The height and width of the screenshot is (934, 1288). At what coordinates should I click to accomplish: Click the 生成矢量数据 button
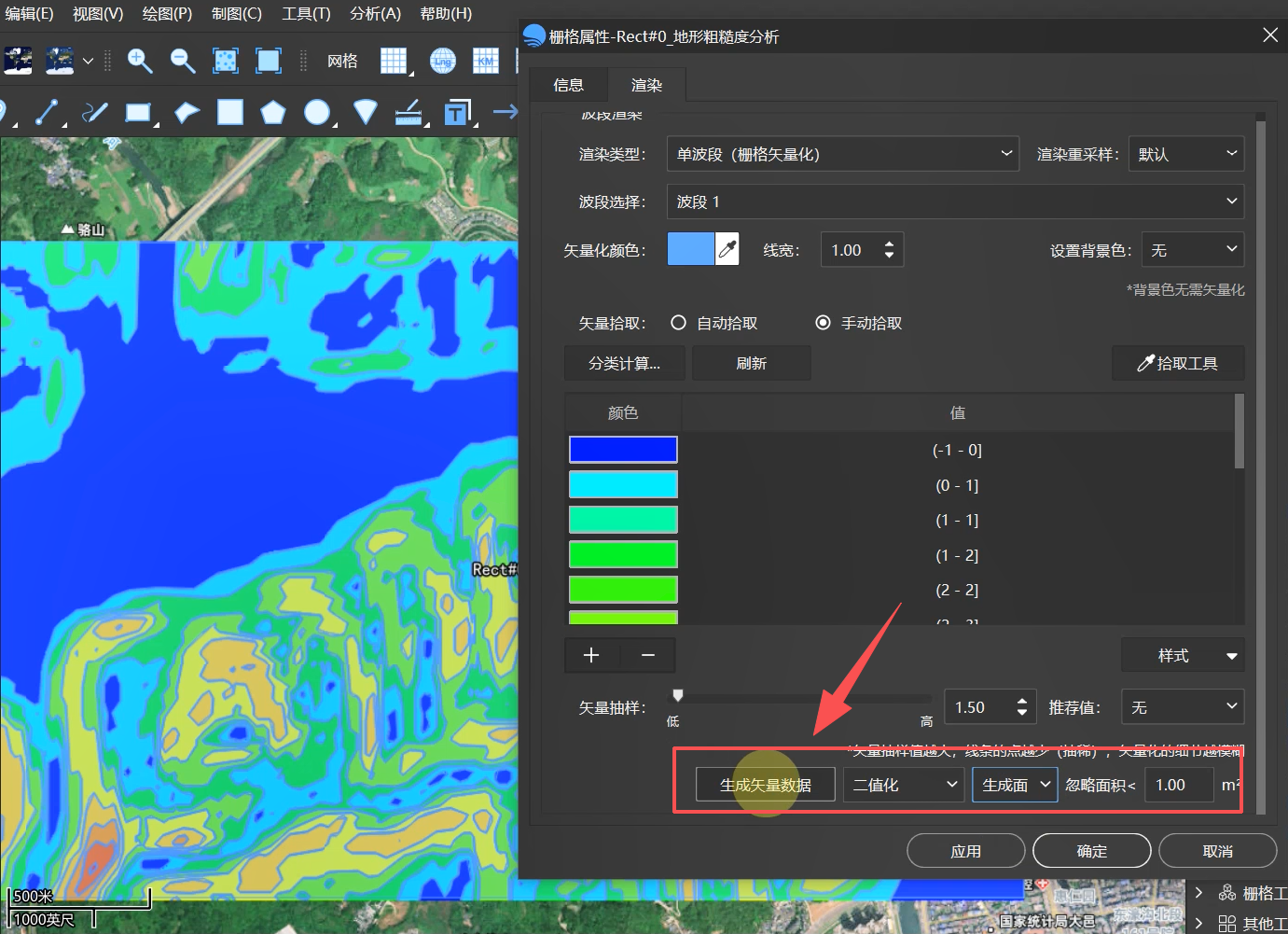766,785
